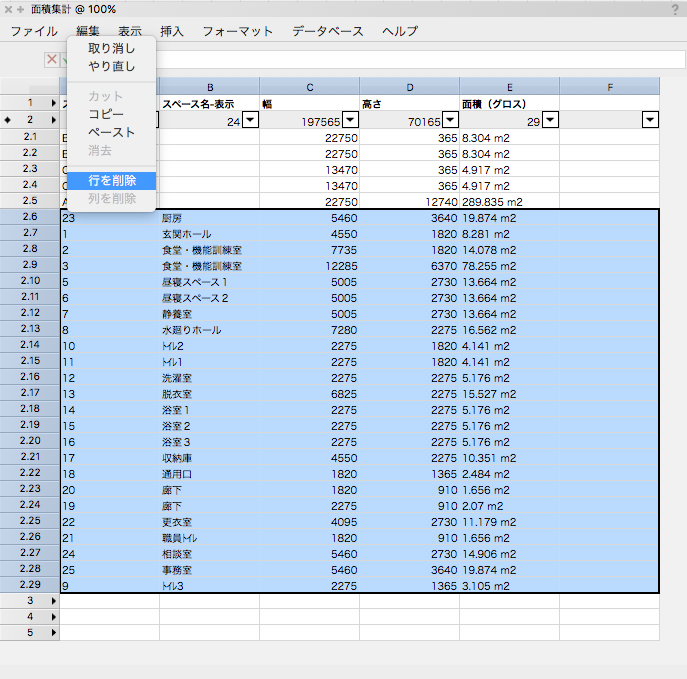Select row header 2.29
The height and width of the screenshot is (679, 687).
coord(30,585)
